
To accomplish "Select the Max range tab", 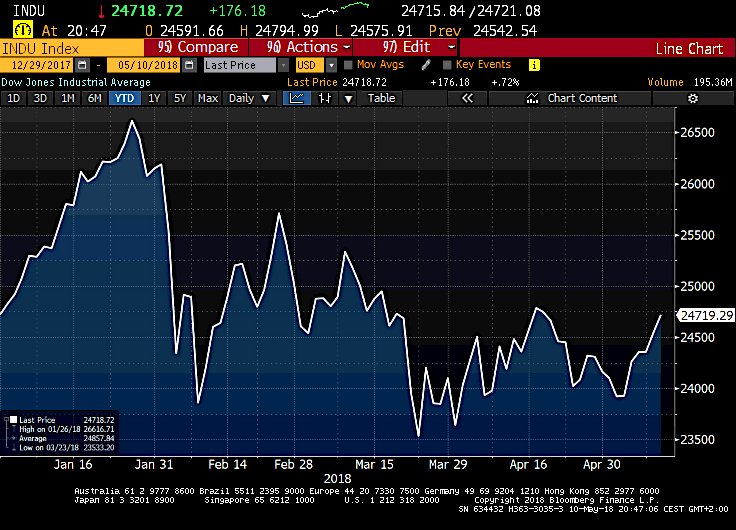I will 208,98.
